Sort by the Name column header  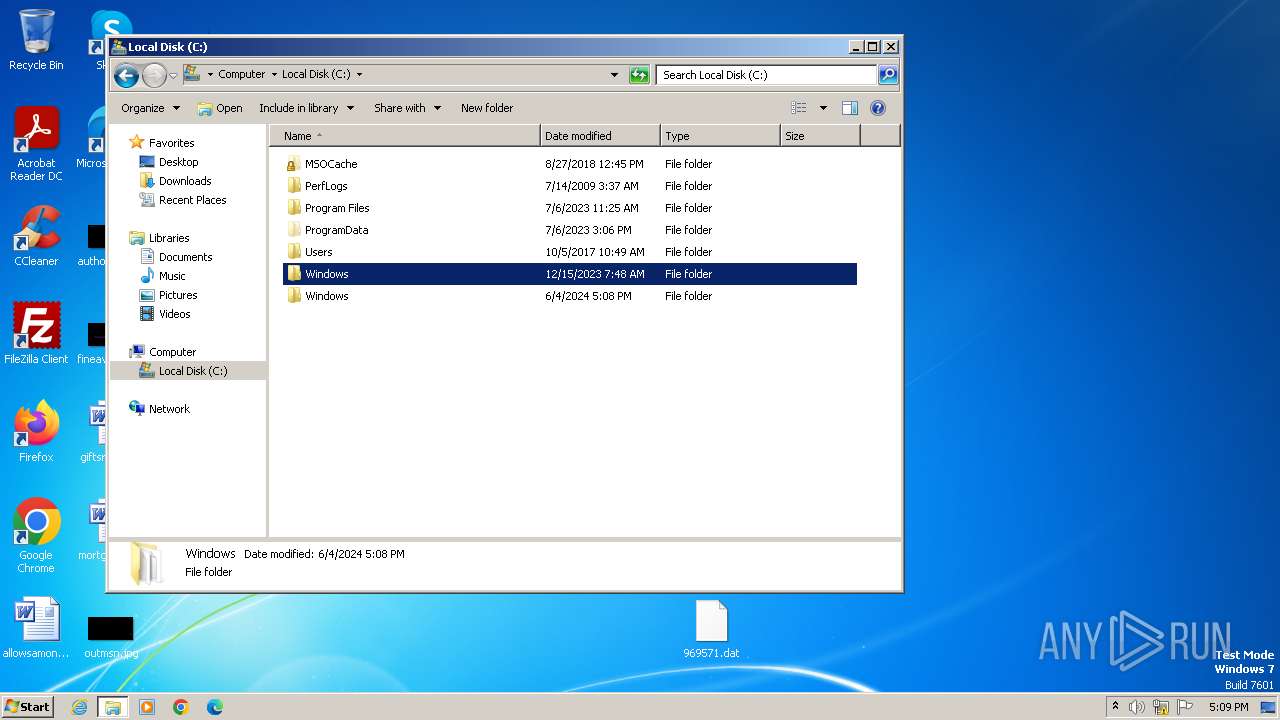pyautogui.click(x=405, y=136)
